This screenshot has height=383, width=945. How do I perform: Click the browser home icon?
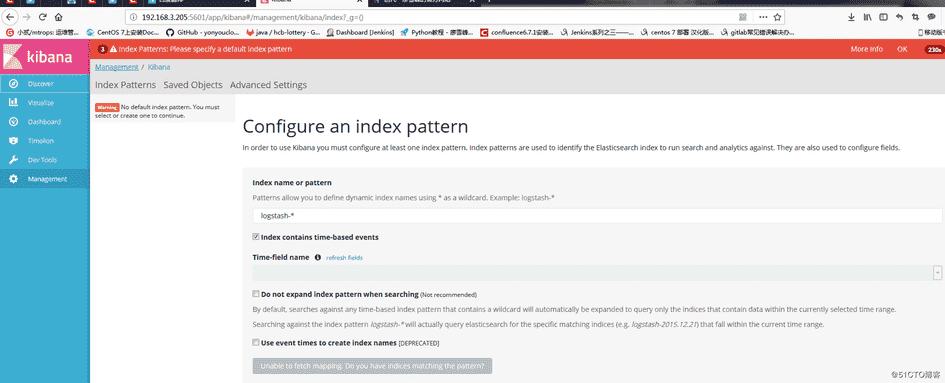(x=58, y=17)
